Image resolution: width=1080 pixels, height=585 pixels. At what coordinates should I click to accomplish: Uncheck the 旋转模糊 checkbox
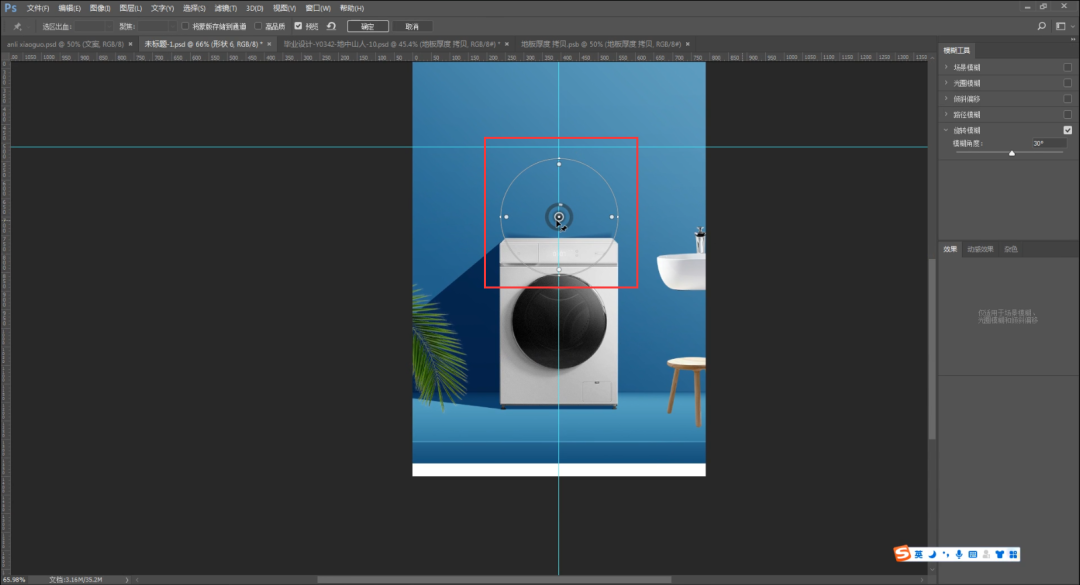[x=1067, y=130]
